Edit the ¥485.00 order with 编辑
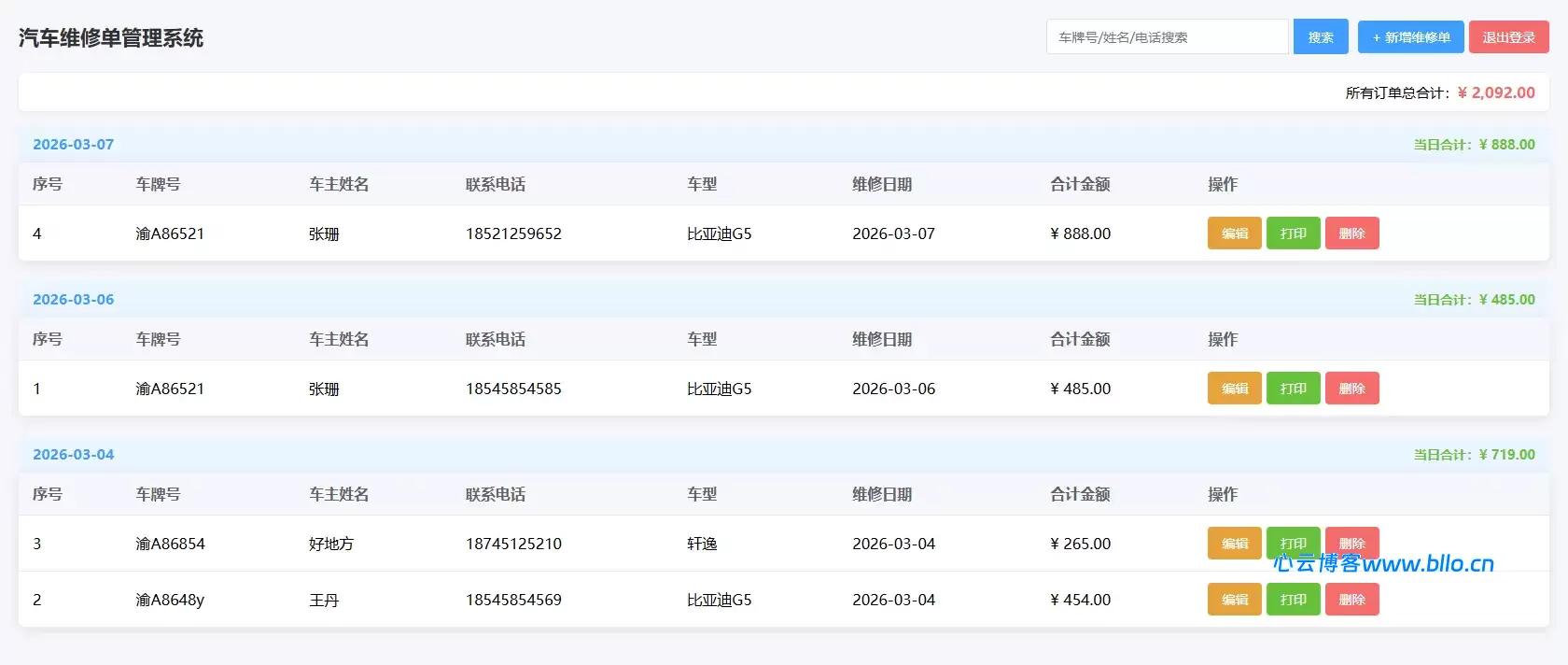1568x665 pixels. 1234,389
